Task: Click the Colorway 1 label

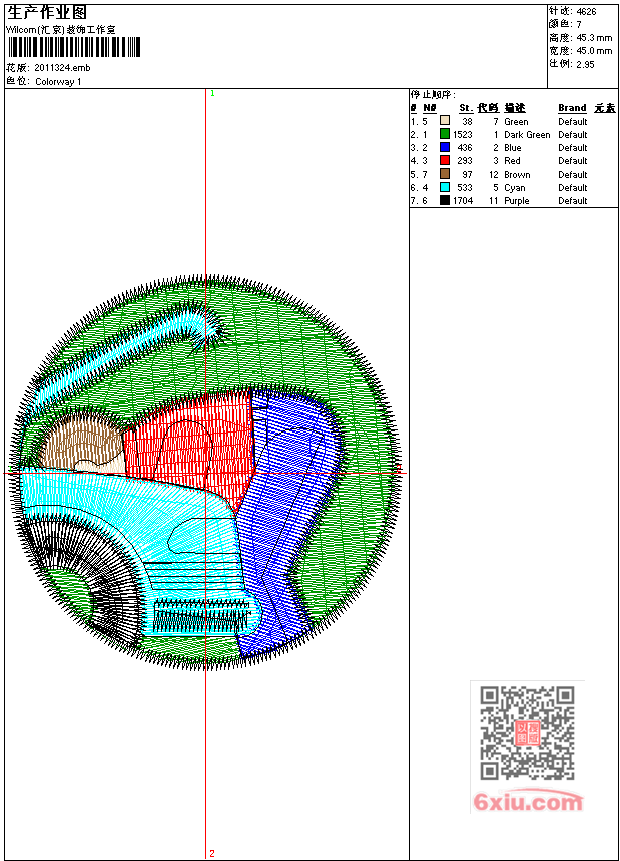Action: pos(58,82)
